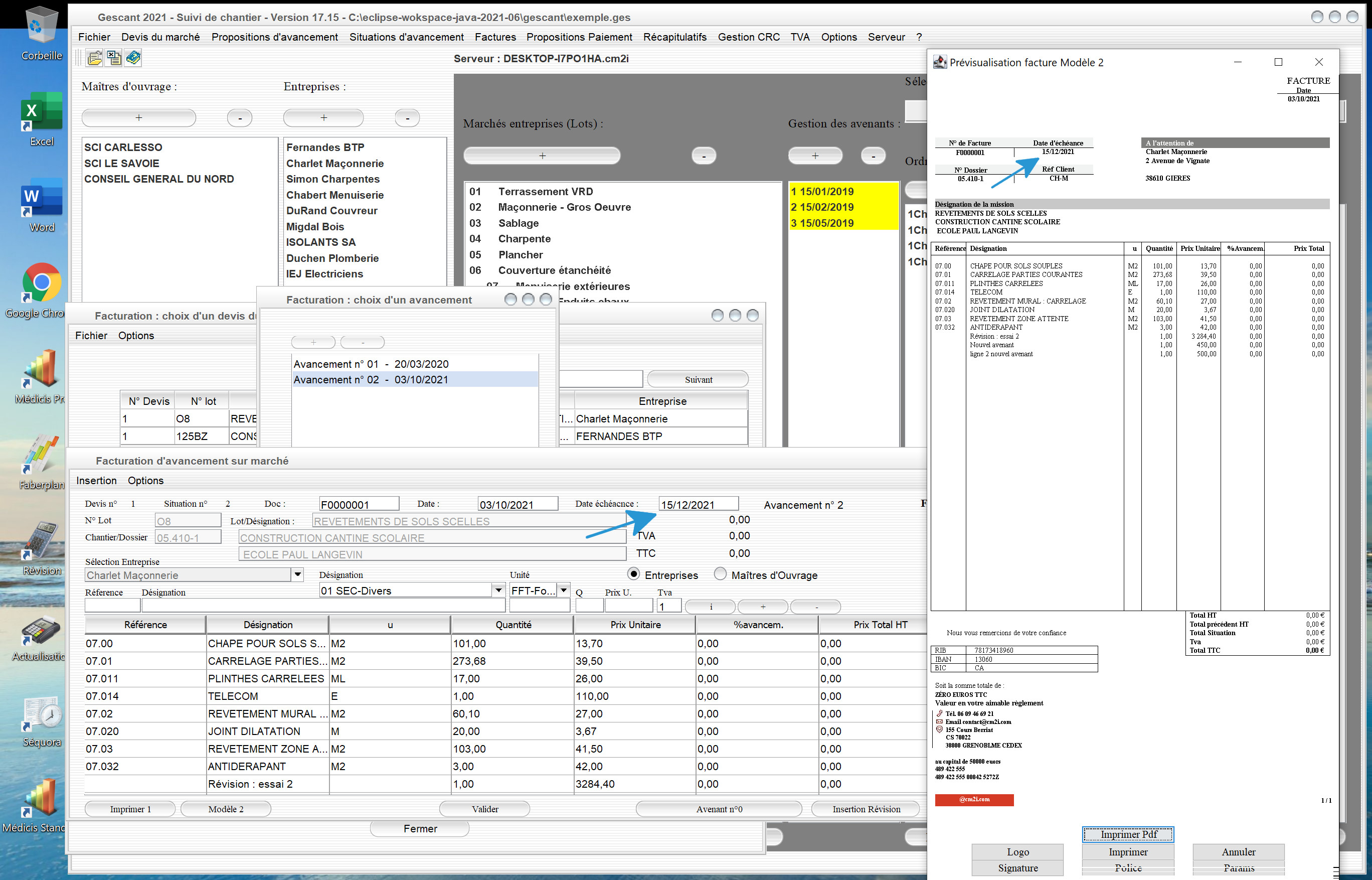This screenshot has height=880, width=1372.
Task: Open the Révision calculator desktop icon
Action: pos(41,547)
